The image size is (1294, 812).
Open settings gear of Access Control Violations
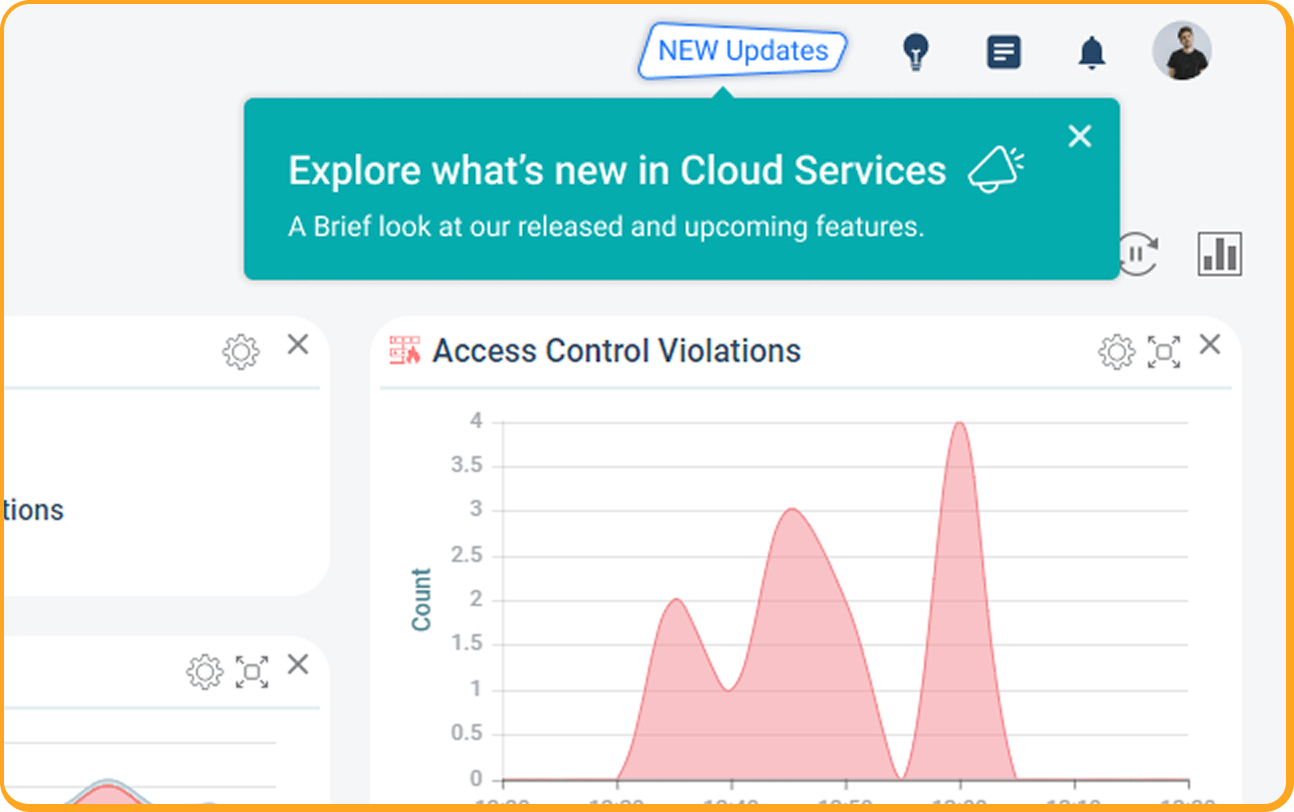(1116, 352)
